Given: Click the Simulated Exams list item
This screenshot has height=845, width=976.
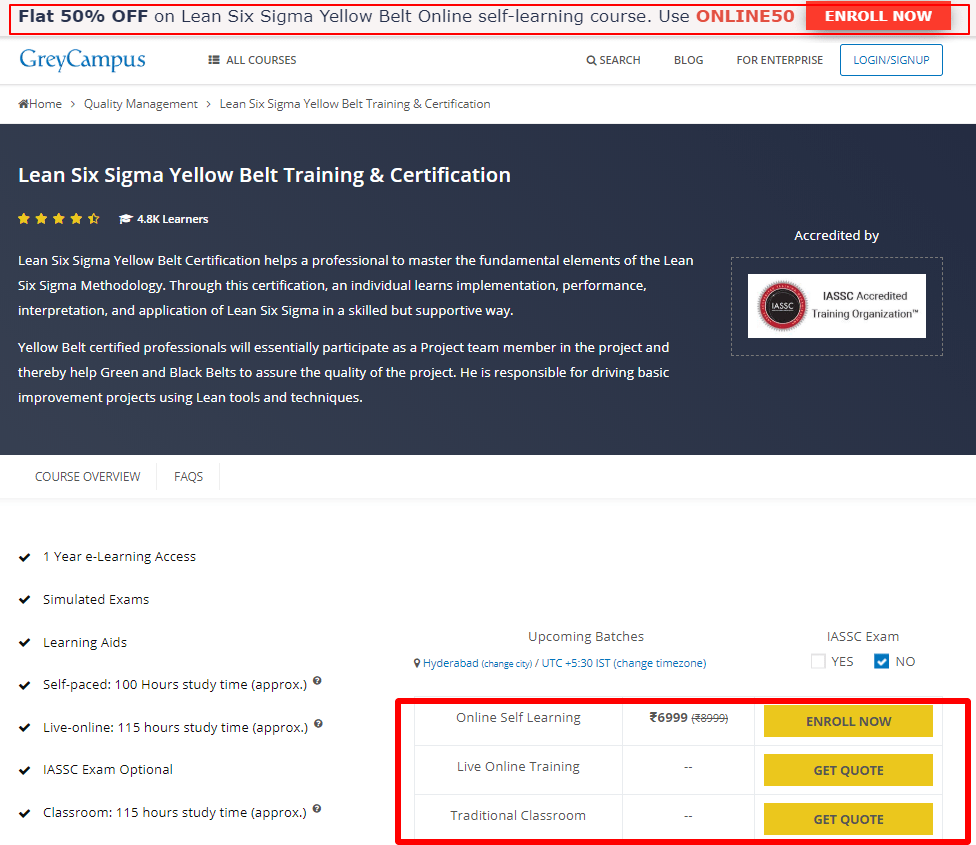Looking at the screenshot, I should 96,600.
